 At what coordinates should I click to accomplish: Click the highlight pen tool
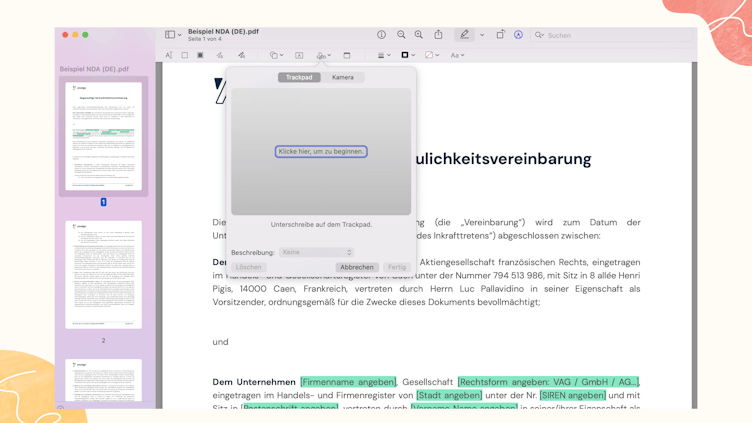pos(464,35)
